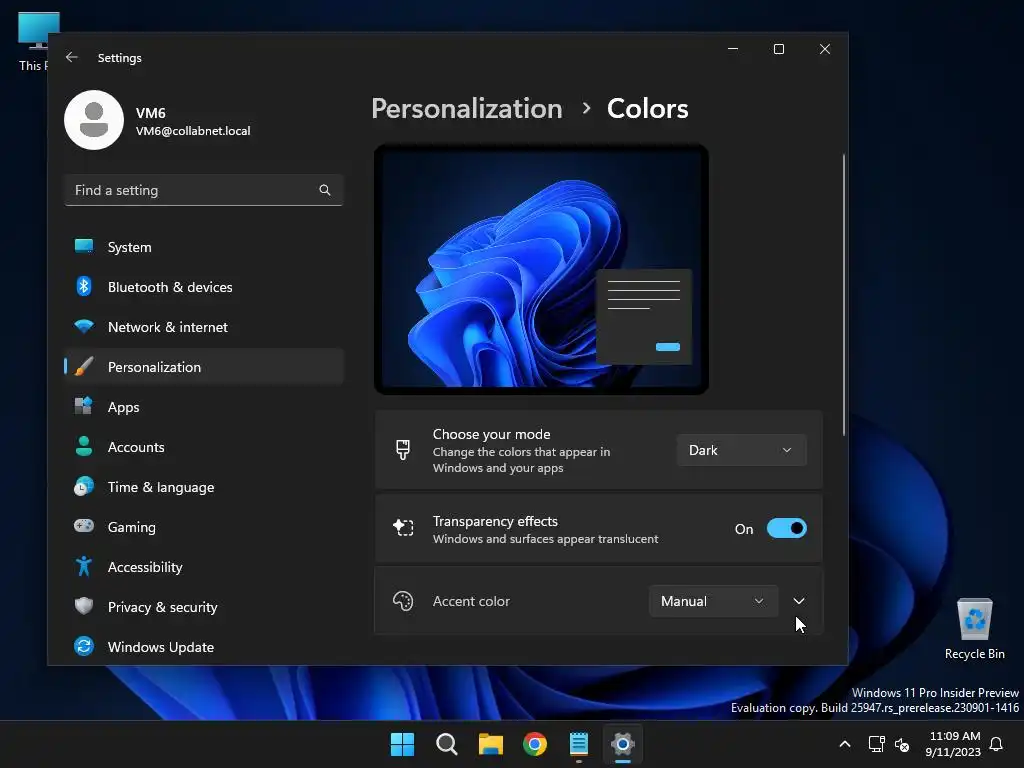Click the Colors page heading
The width and height of the screenshot is (1024, 768).
pyautogui.click(x=647, y=108)
